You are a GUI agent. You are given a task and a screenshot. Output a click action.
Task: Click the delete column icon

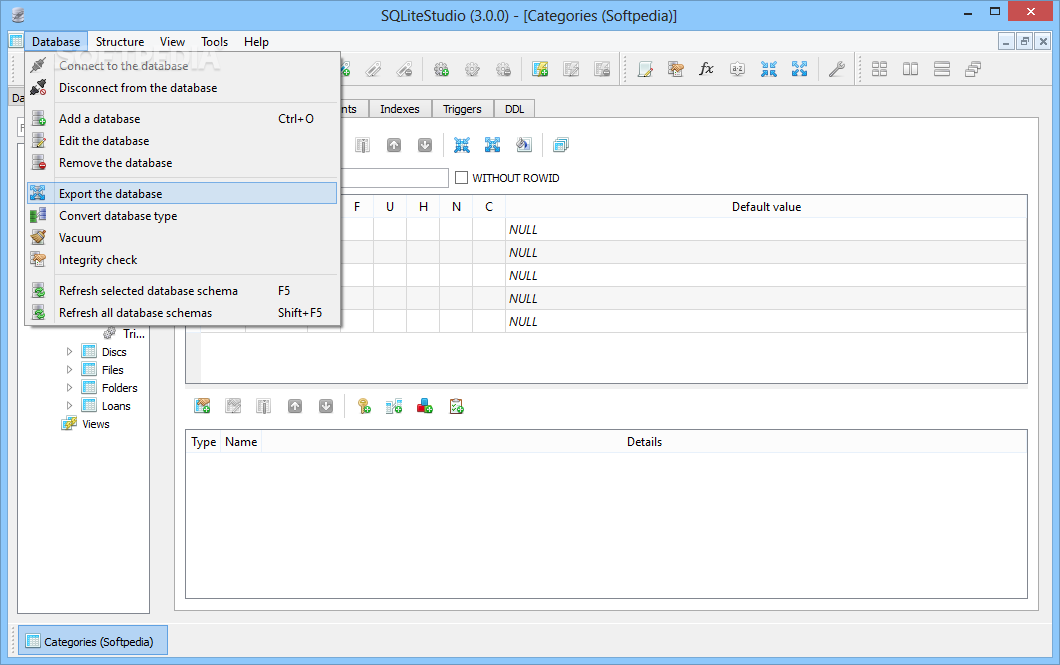[x=362, y=145]
